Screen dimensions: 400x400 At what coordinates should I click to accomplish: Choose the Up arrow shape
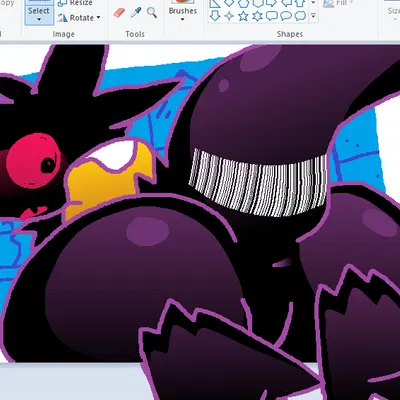[x=300, y=3]
